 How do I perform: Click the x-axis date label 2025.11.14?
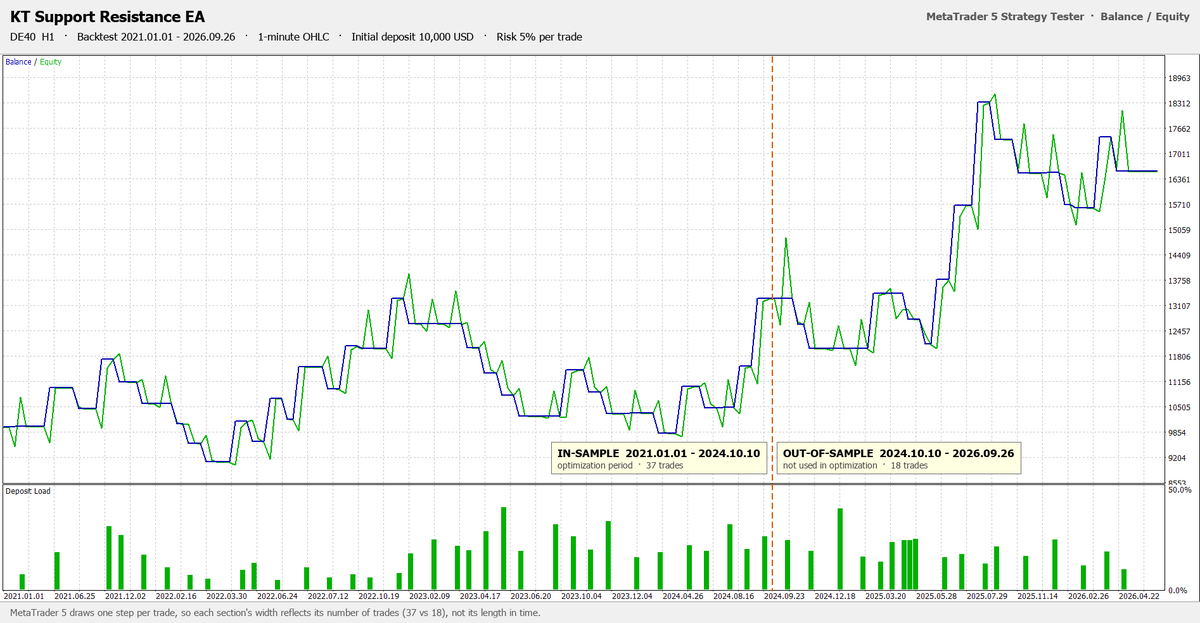tap(1037, 596)
